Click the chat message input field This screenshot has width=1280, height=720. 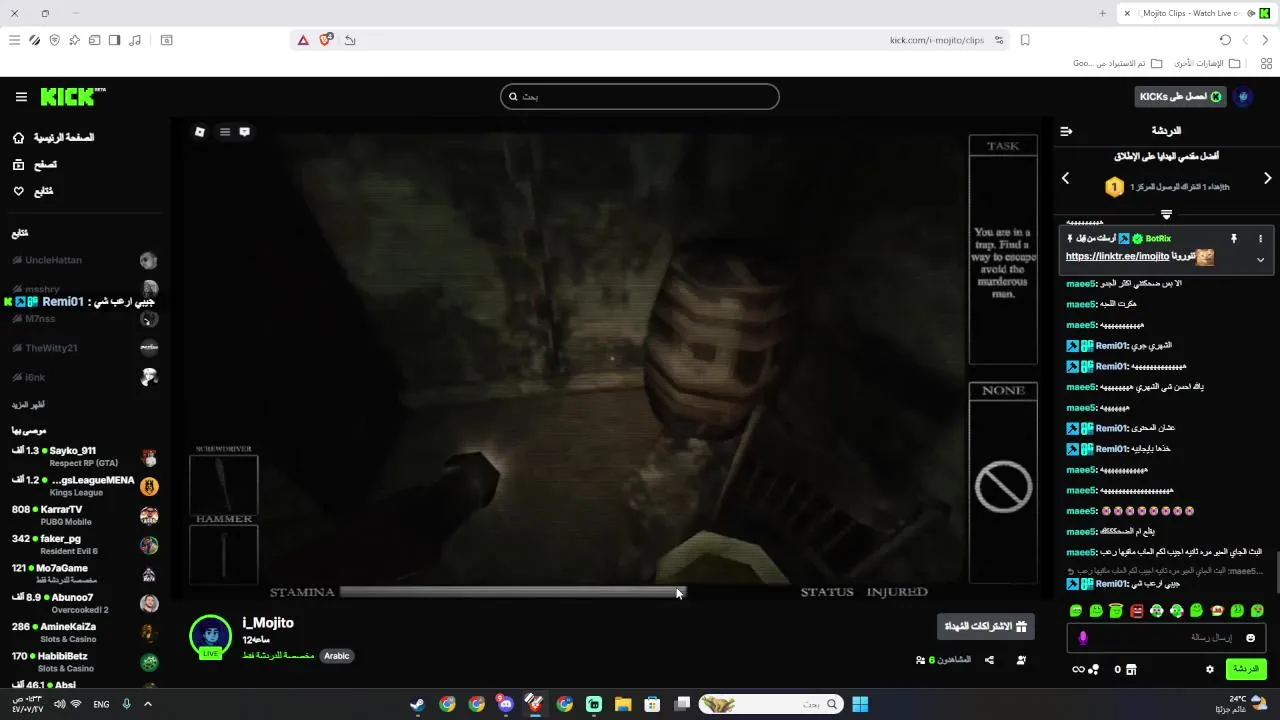(1167, 637)
